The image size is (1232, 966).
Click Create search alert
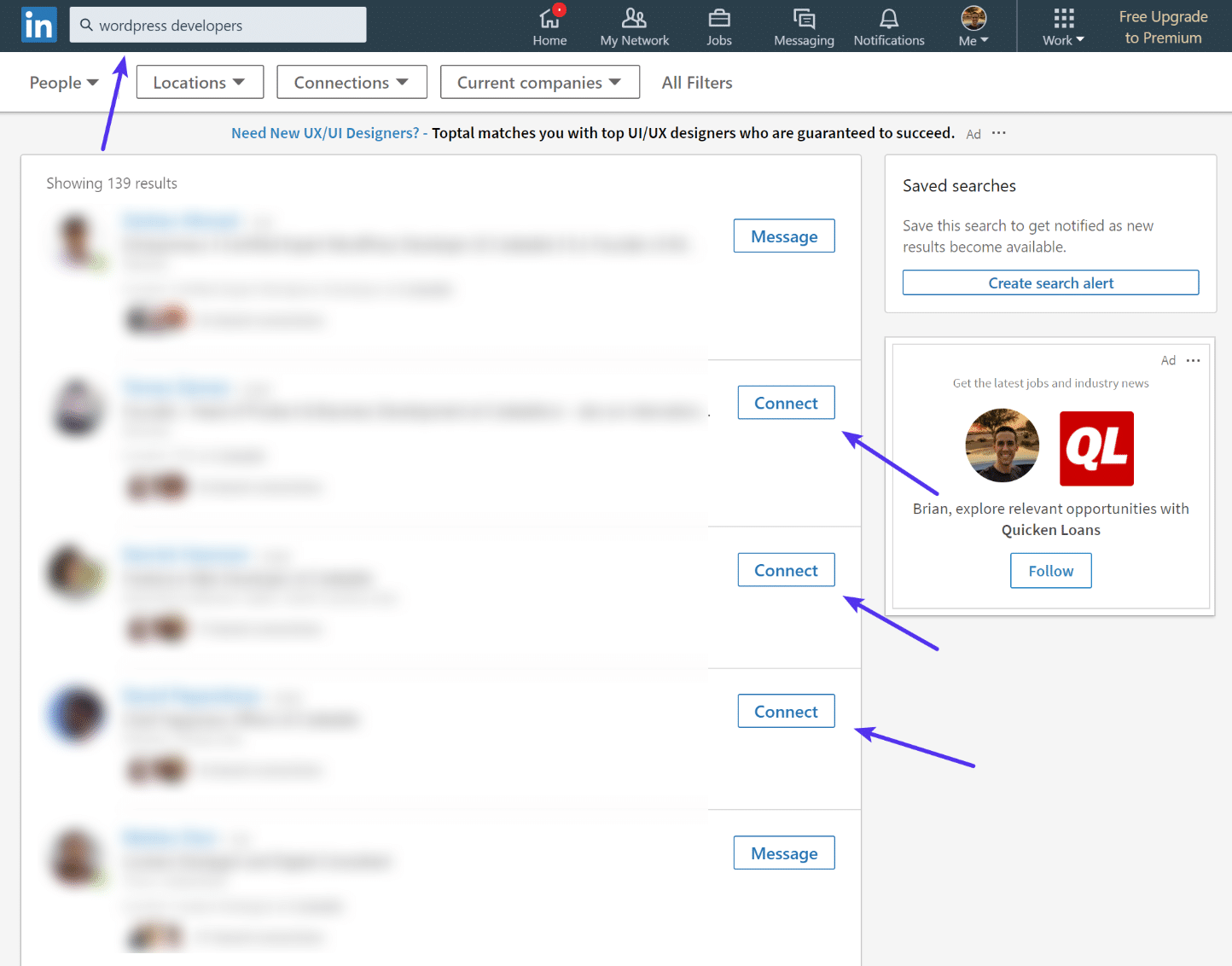[x=1050, y=282]
